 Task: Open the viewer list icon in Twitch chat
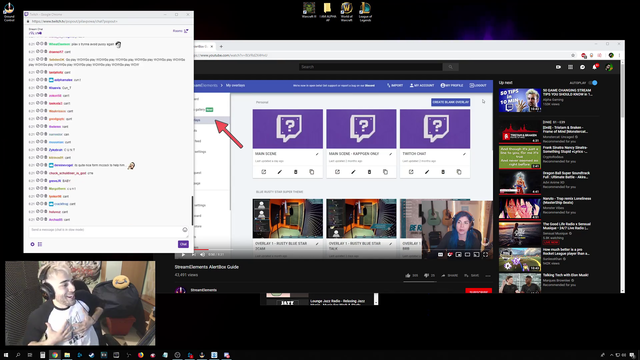coord(40,244)
